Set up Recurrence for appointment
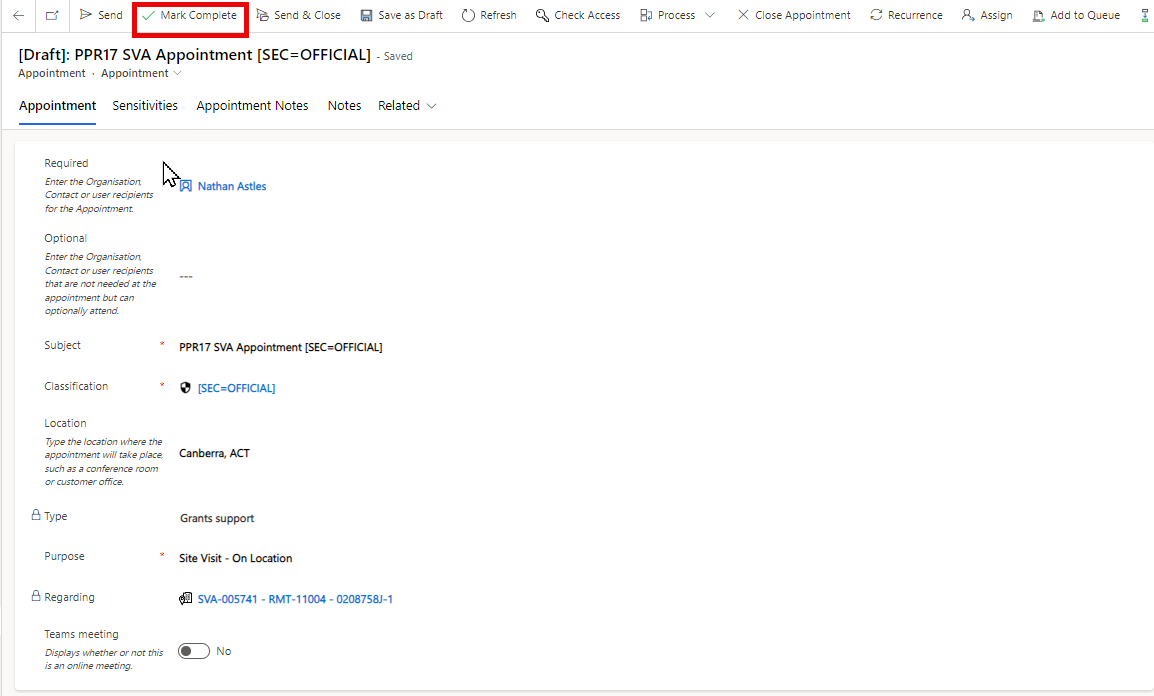The image size is (1154, 696). 906,15
